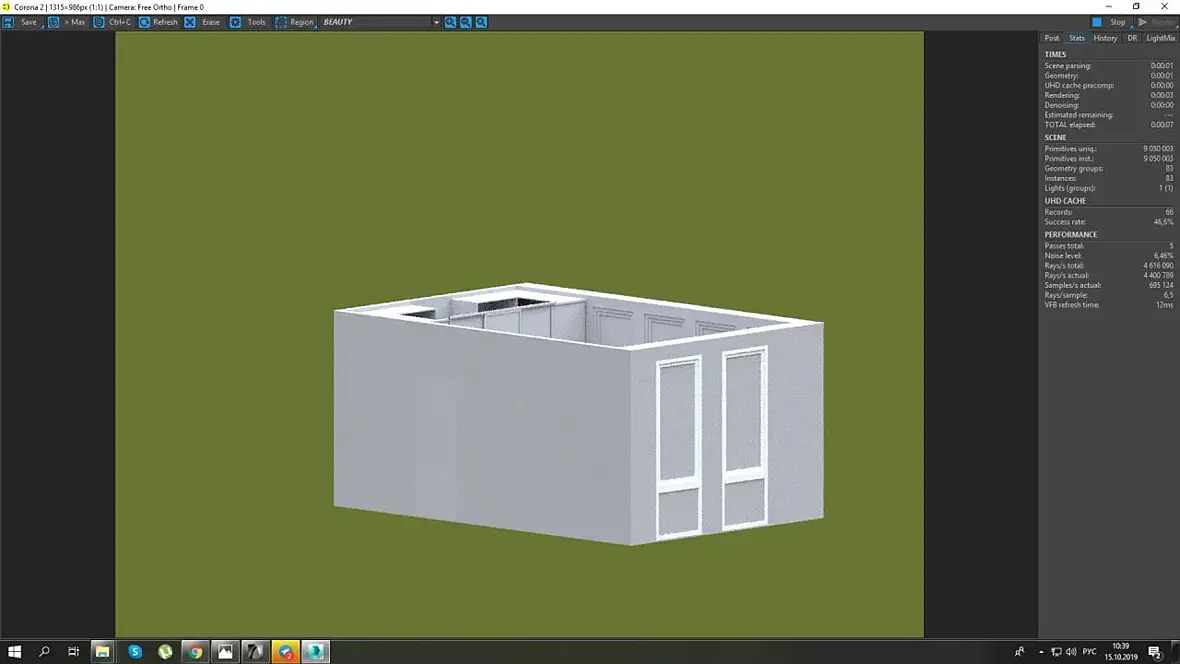This screenshot has height=664, width=1180.
Task: Open Skype from taskbar
Action: tap(135, 652)
